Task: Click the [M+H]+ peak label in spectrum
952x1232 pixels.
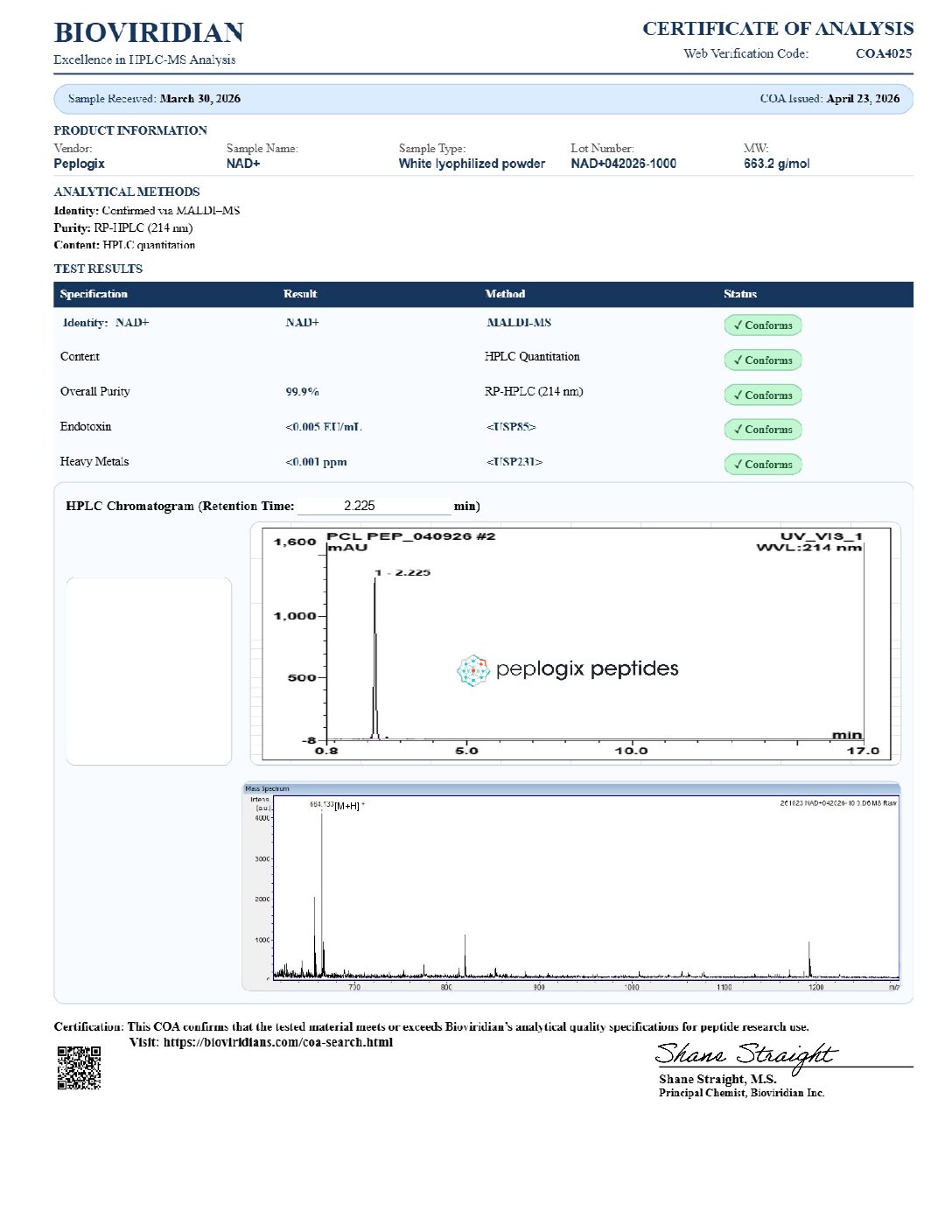Action: (x=349, y=806)
